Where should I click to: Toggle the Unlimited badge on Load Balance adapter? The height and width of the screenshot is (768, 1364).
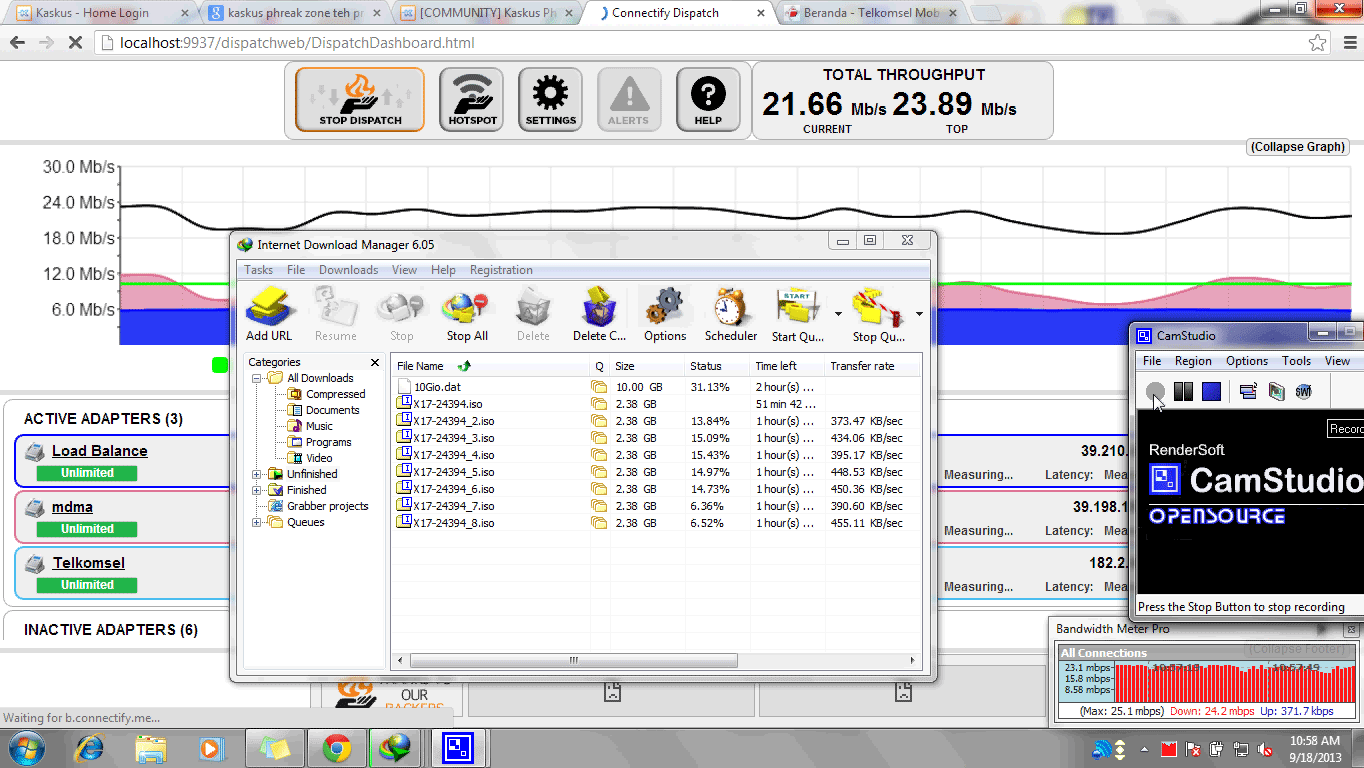tap(86, 473)
